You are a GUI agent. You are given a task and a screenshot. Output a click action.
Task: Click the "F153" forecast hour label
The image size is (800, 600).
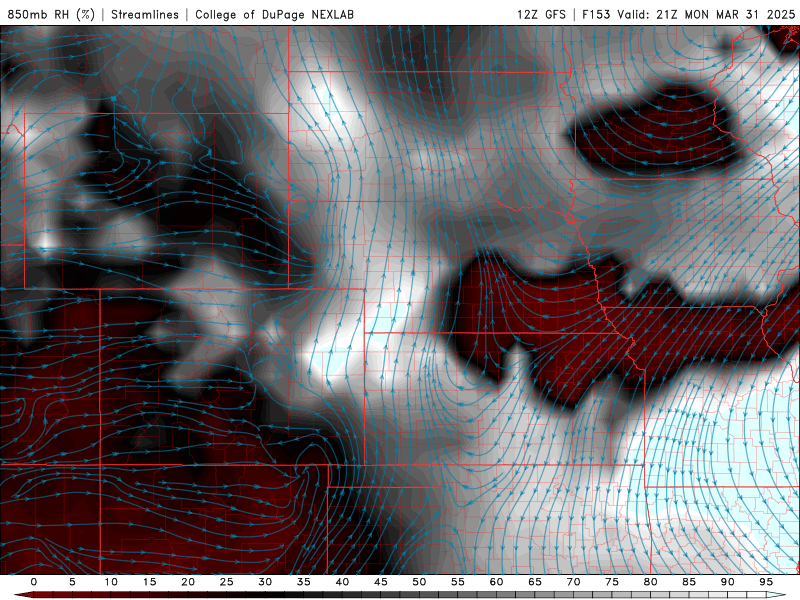click(x=596, y=14)
